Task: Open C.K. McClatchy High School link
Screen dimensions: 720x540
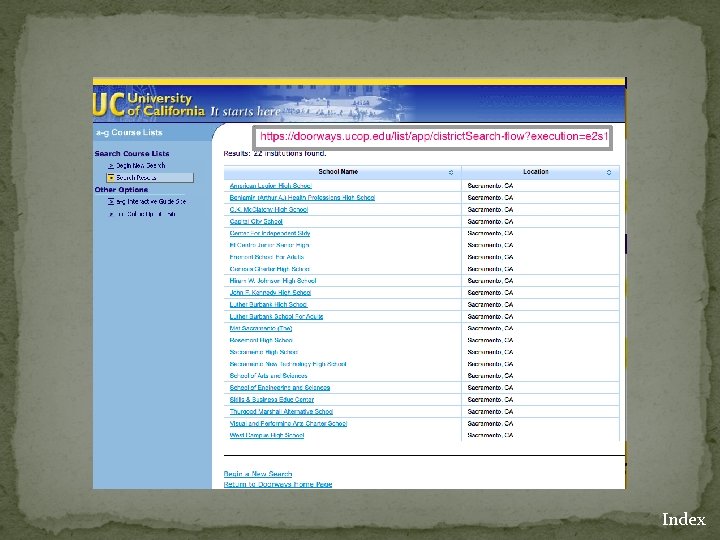Action: [269, 209]
